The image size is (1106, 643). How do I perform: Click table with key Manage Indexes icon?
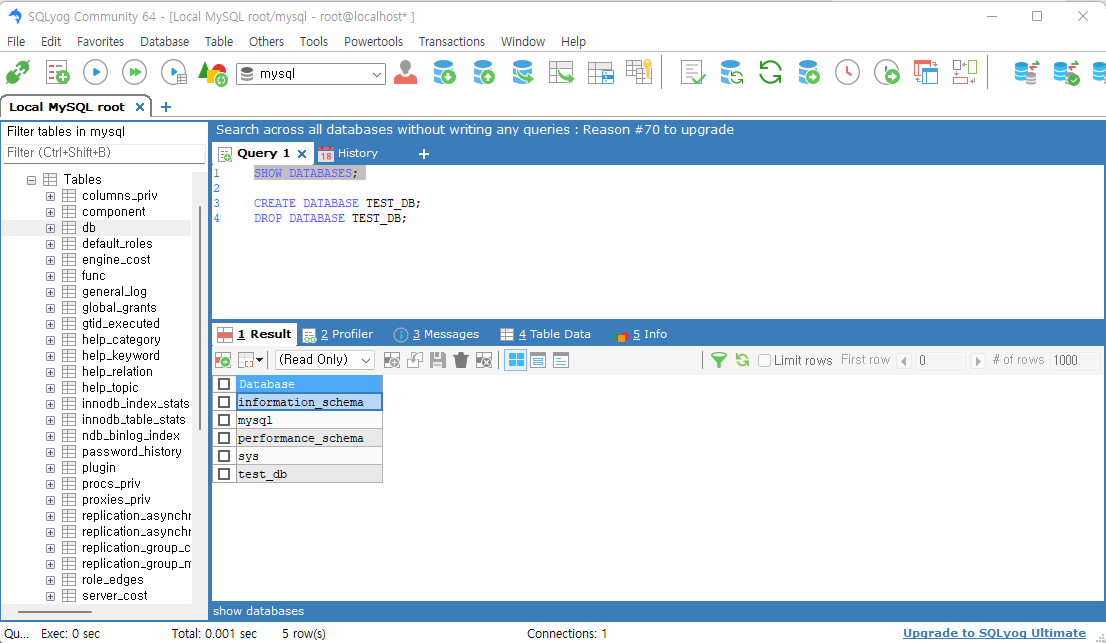(x=640, y=72)
